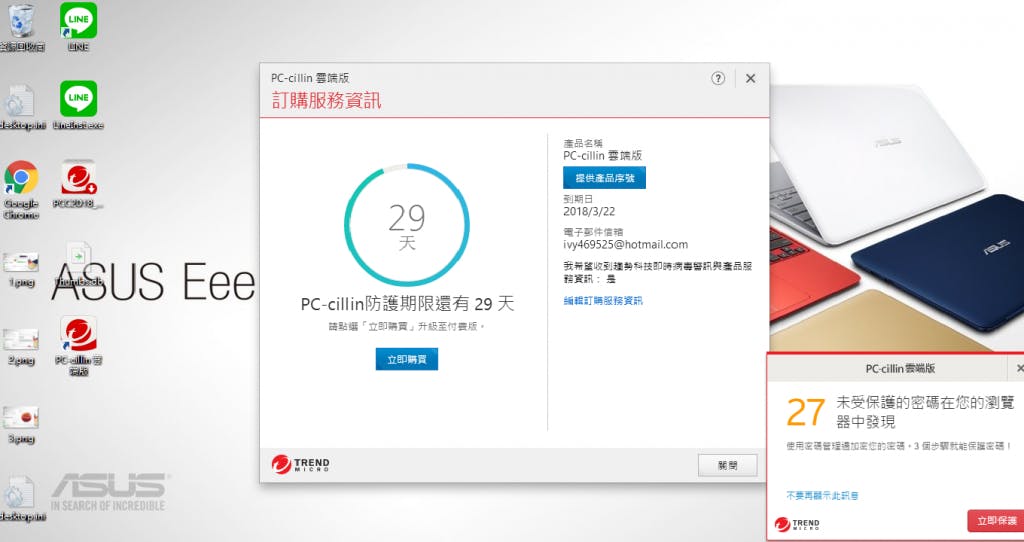
Task: Open the LineInst.exe installer icon
Action: [x=78, y=99]
